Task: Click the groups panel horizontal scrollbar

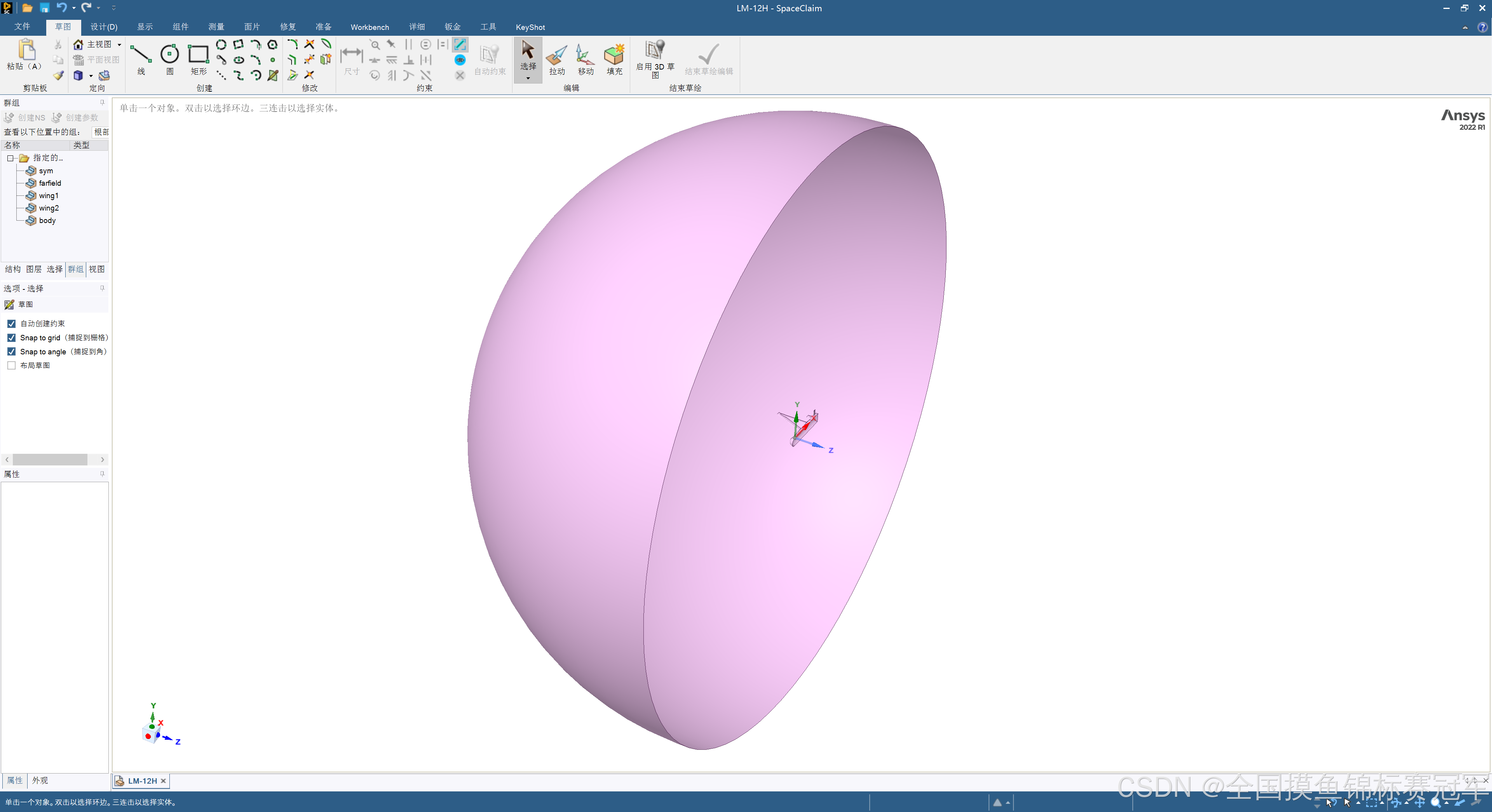Action: [x=50, y=459]
